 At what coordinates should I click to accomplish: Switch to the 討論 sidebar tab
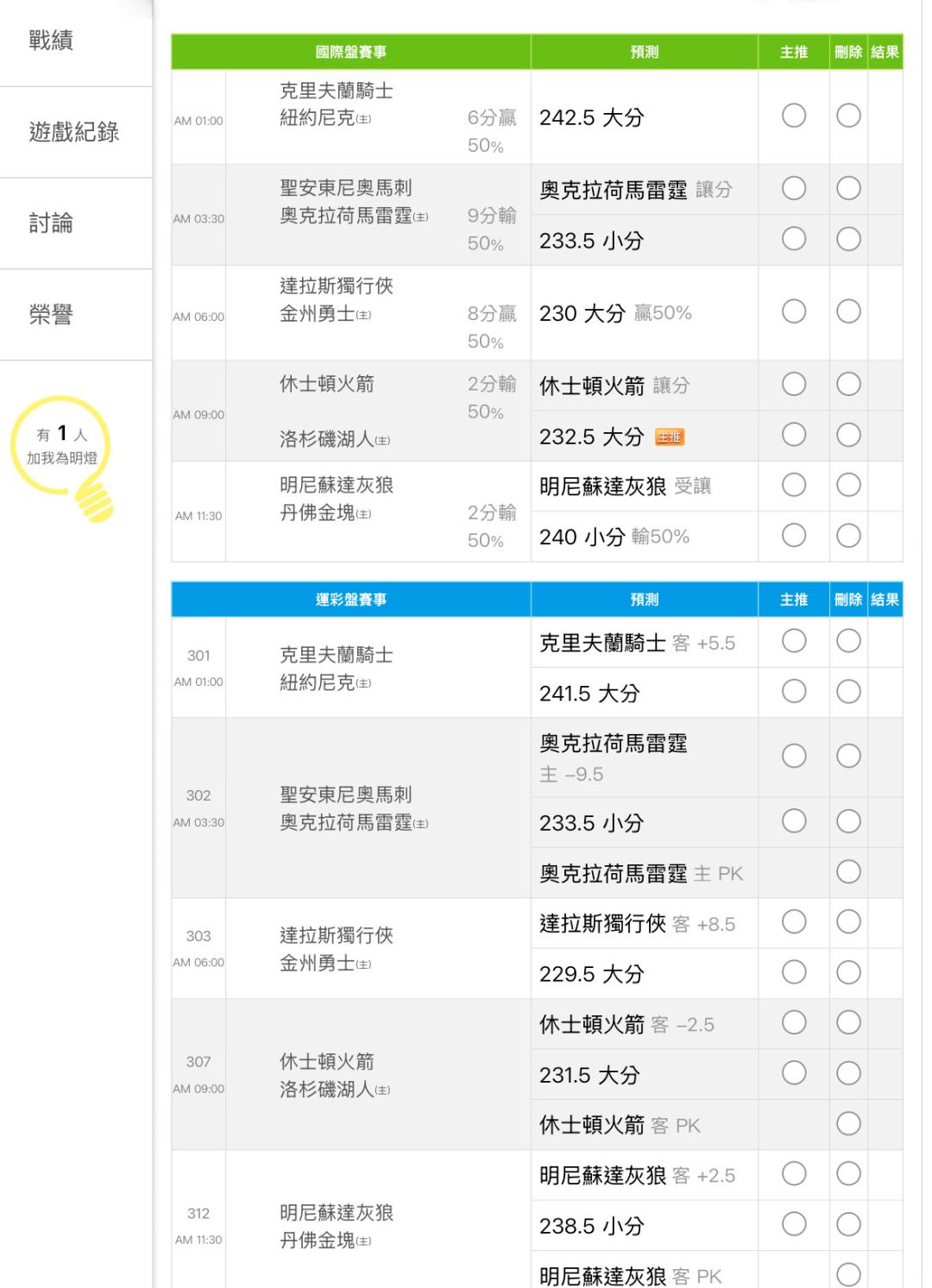click(52, 223)
